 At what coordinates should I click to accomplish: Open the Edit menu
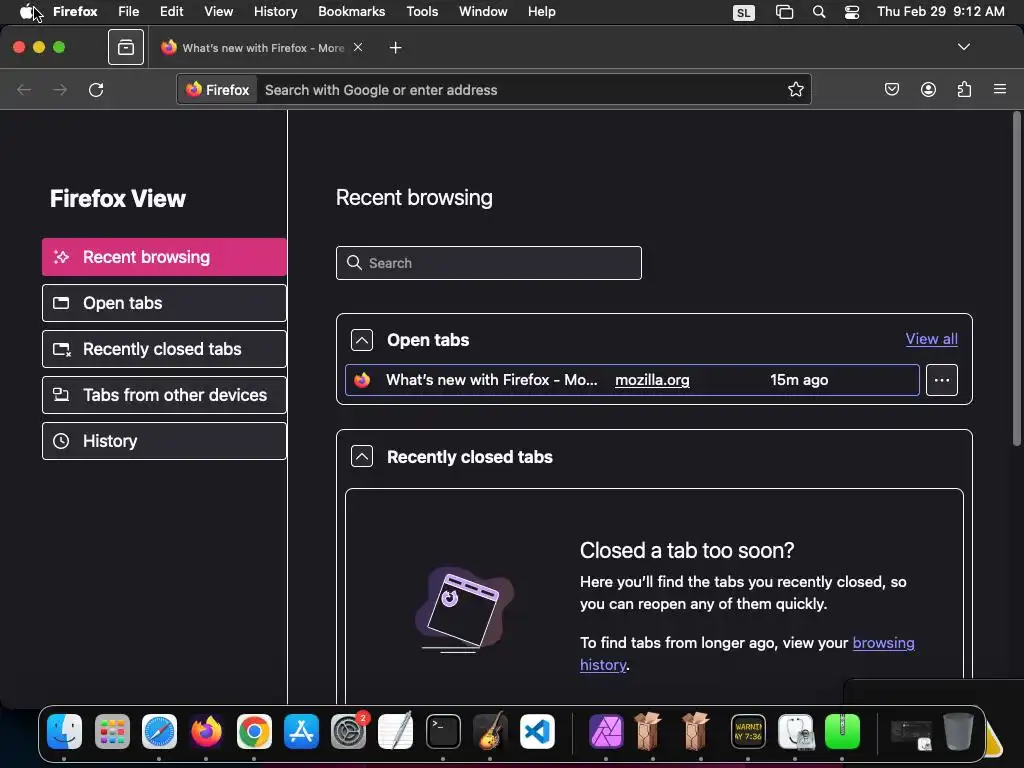click(171, 11)
